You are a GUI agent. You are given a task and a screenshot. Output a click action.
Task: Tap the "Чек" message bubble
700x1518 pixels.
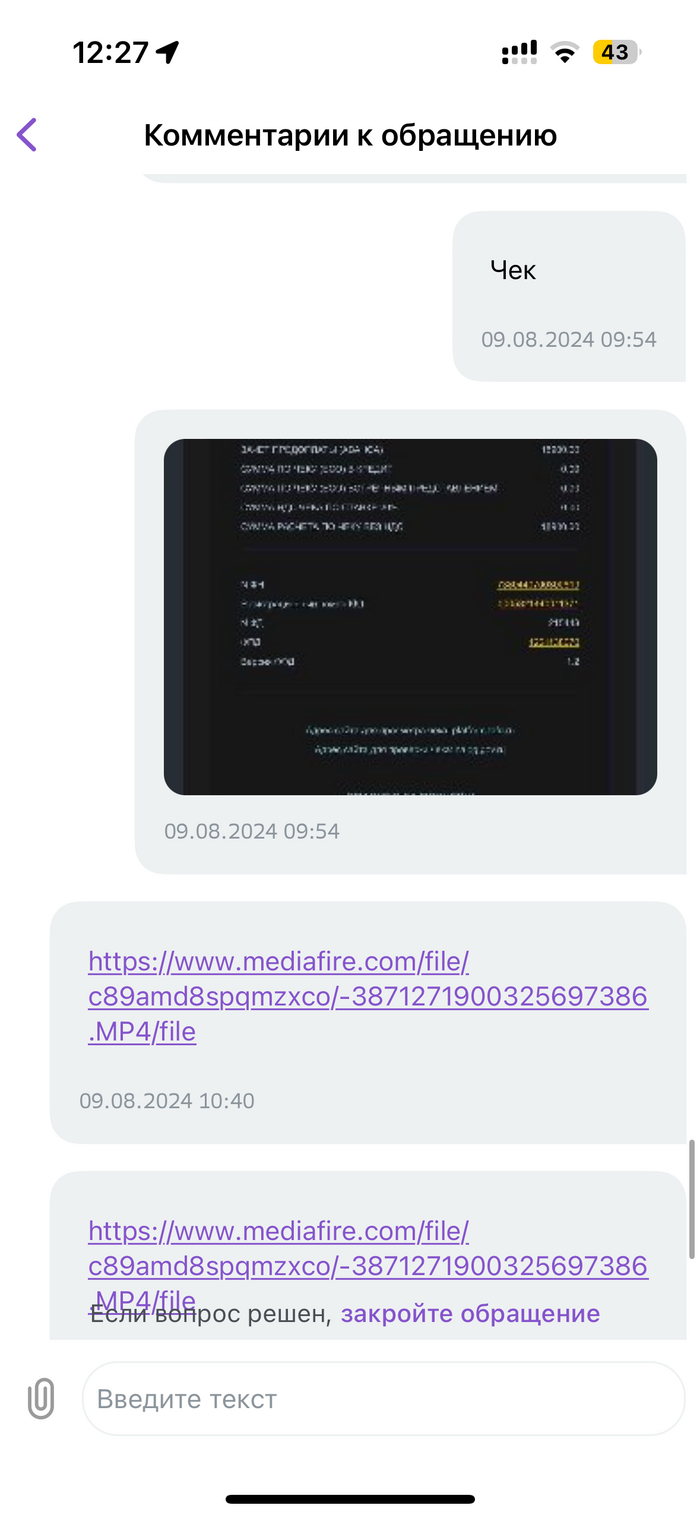coord(569,296)
